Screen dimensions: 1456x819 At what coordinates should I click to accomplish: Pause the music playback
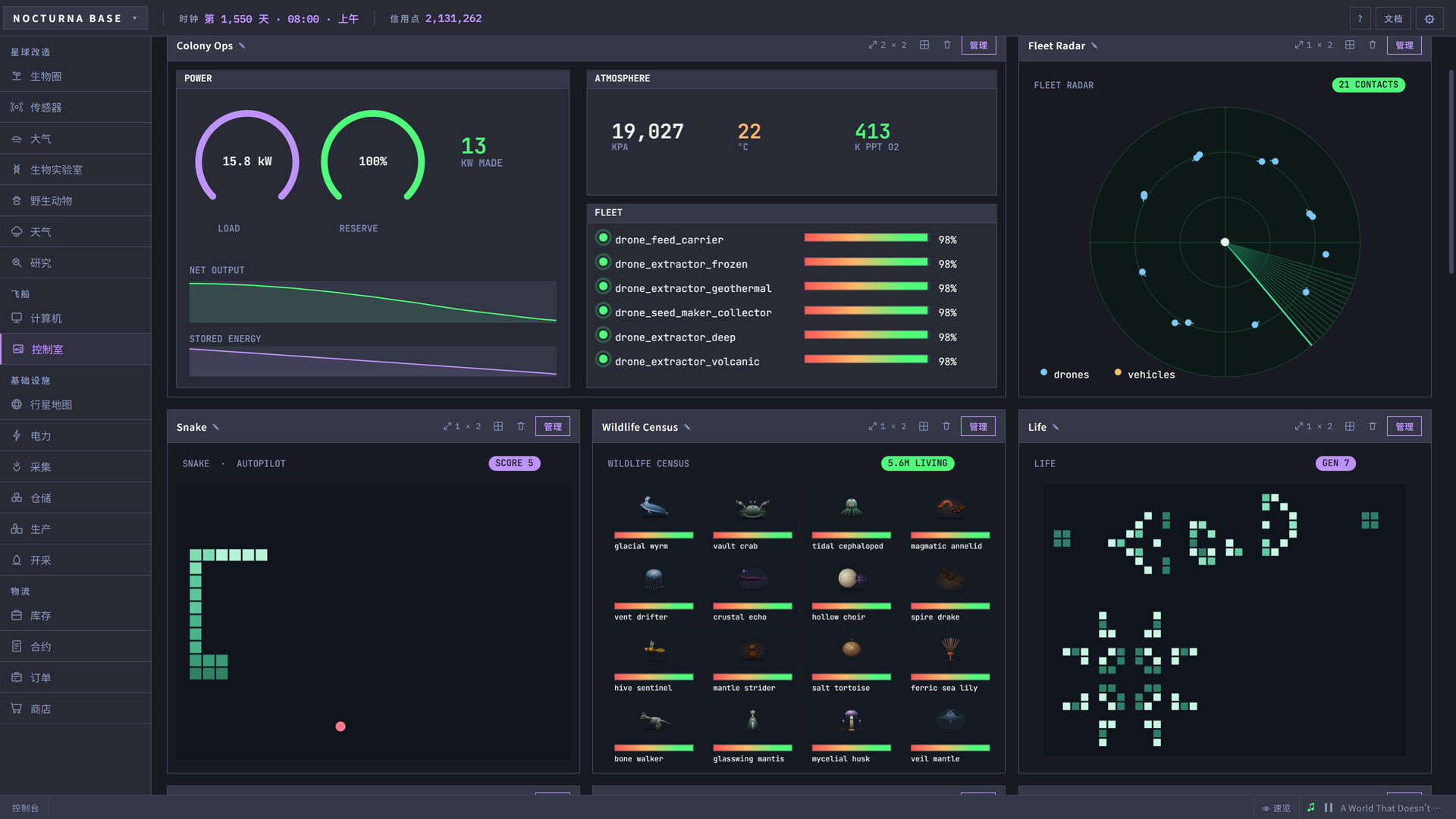[1328, 808]
